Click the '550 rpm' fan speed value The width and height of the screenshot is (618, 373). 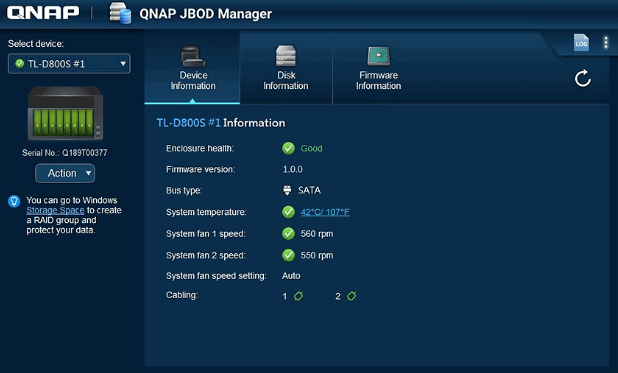point(317,256)
